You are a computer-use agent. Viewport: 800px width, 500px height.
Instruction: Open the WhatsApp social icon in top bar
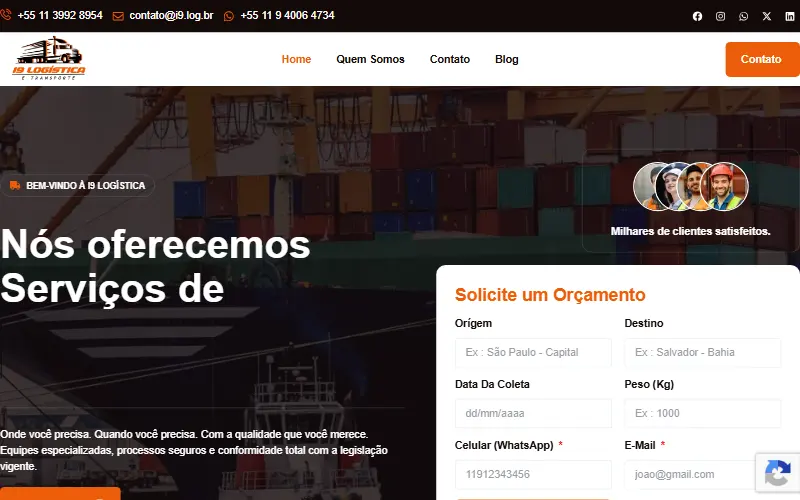coord(743,16)
